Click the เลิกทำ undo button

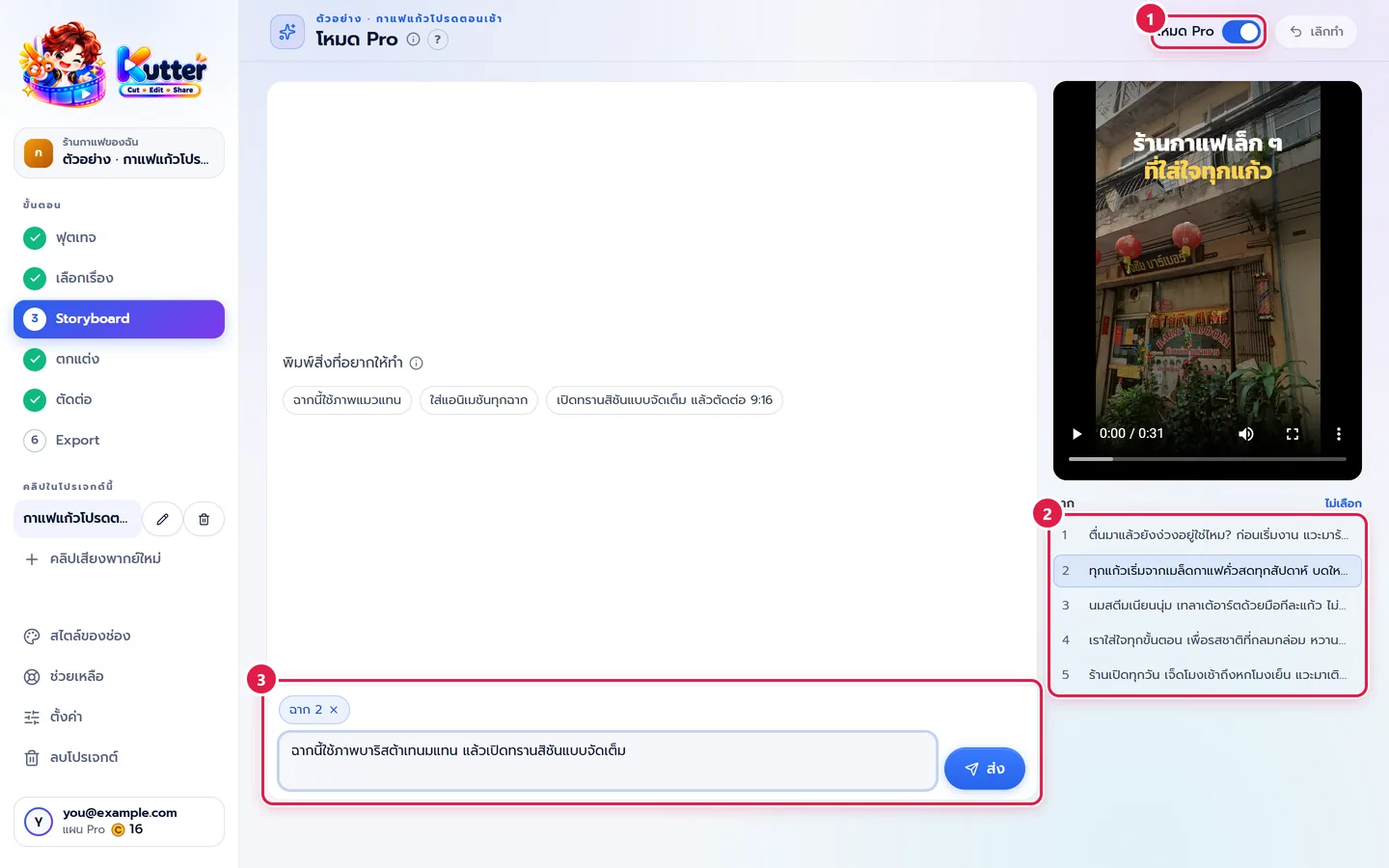1317,32
